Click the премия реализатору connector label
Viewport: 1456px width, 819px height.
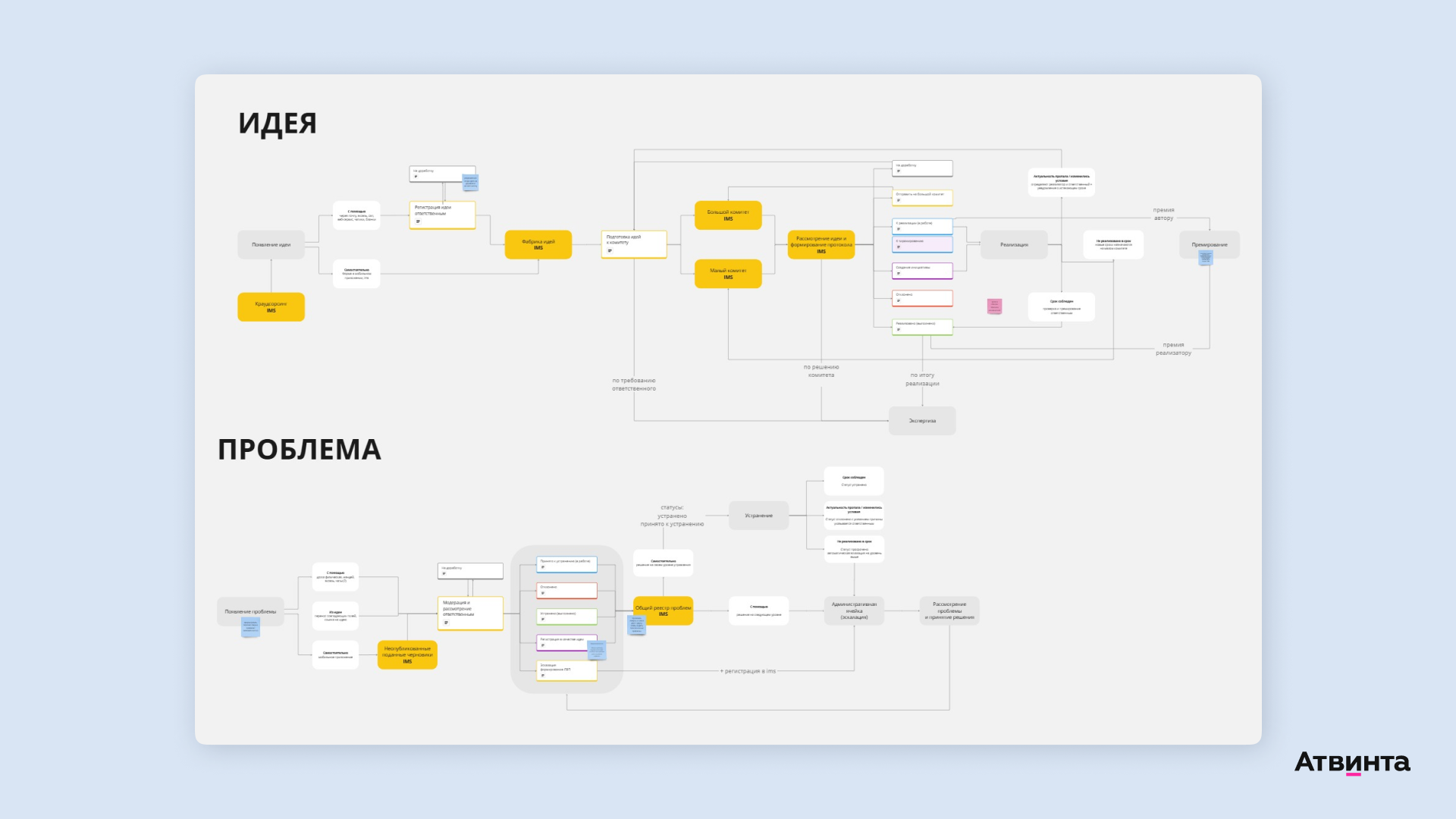point(1173,349)
